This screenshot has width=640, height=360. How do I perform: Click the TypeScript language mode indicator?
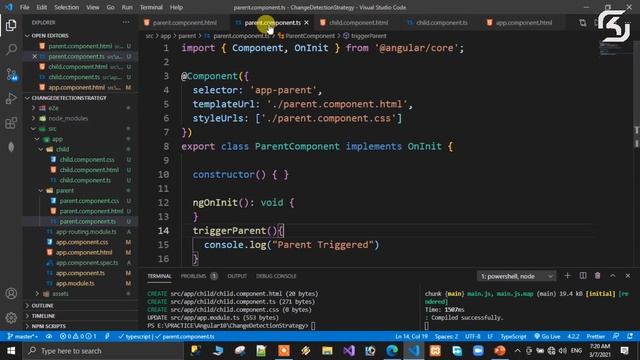pyautogui.click(x=513, y=336)
